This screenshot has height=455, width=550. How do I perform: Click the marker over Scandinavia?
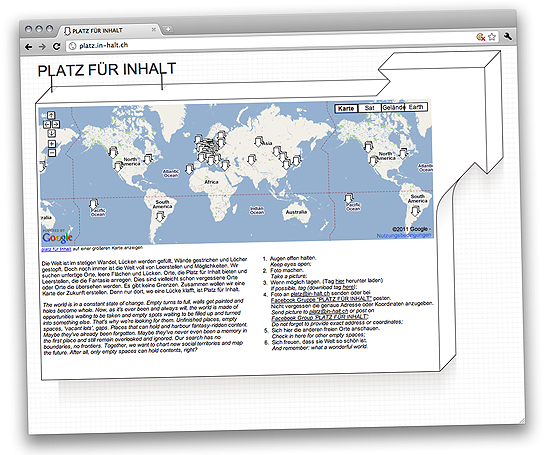pos(221,135)
